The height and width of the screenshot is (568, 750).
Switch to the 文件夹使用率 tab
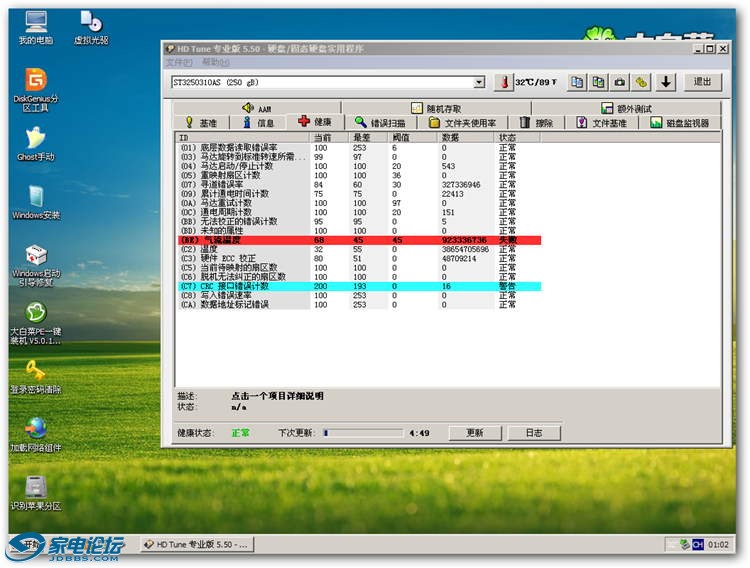click(462, 123)
